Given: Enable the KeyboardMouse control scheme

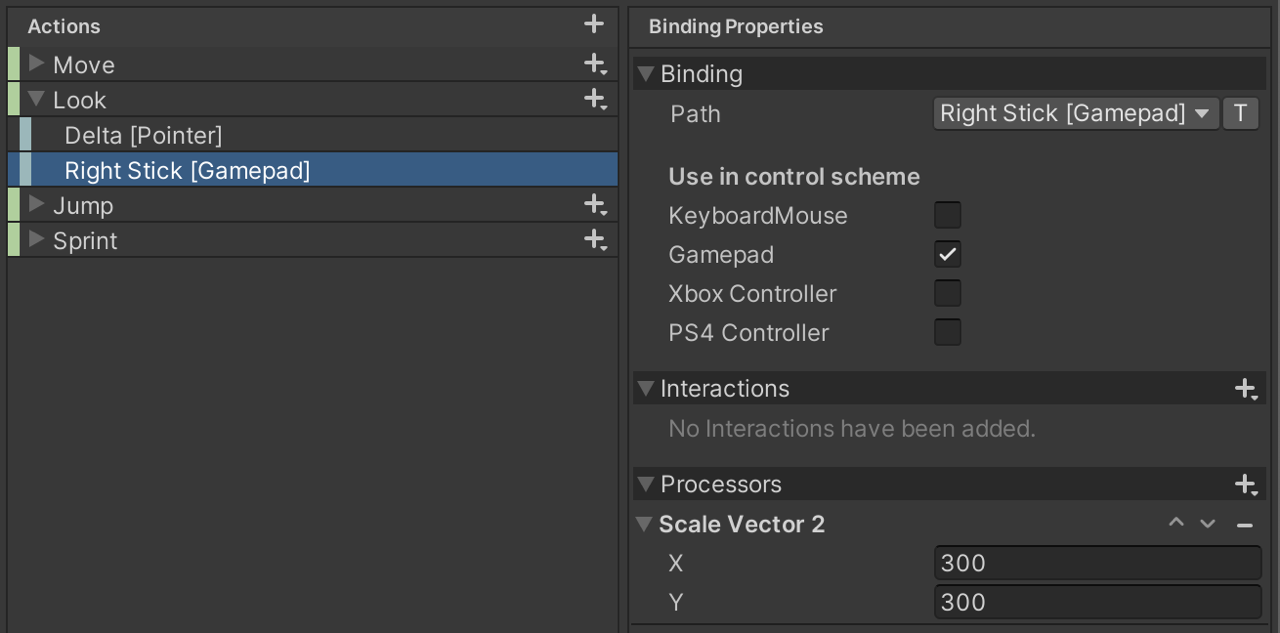Looking at the screenshot, I should tap(948, 214).
